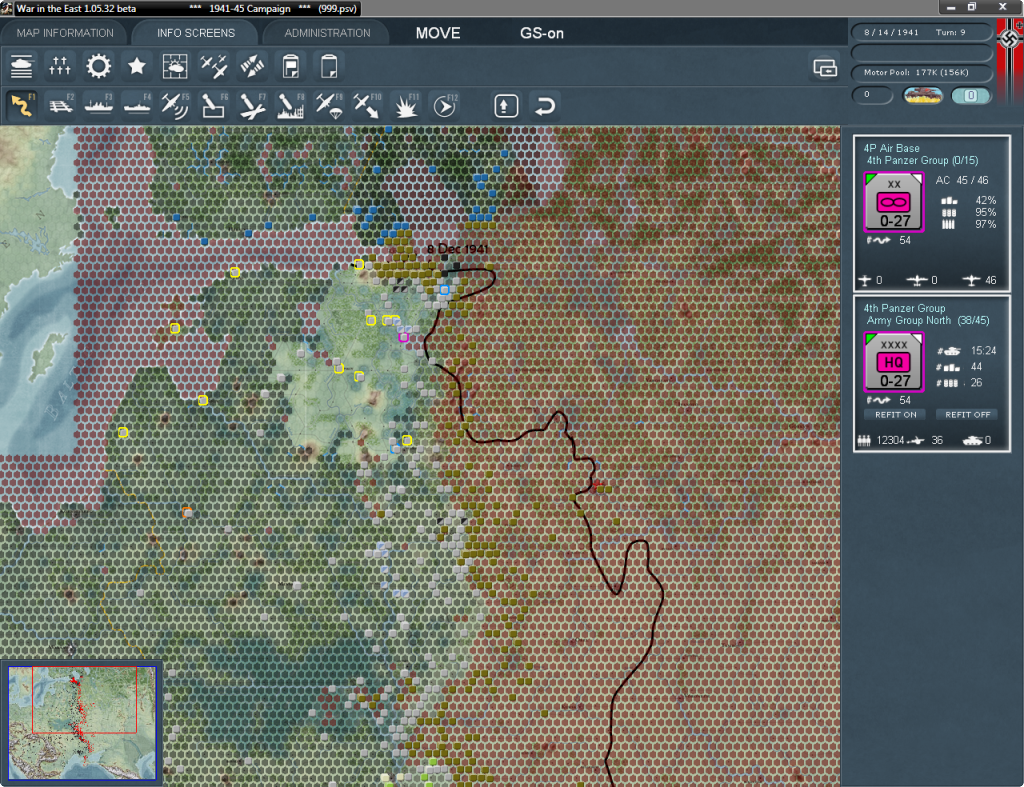Select bomb airfield F7 mode
Image resolution: width=1024 pixels, height=787 pixels.
[252, 105]
